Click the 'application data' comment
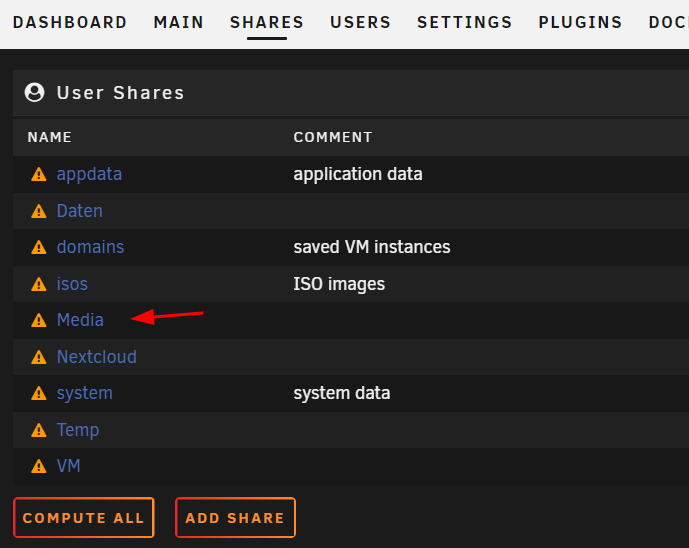Image resolution: width=689 pixels, height=548 pixels. pyautogui.click(x=358, y=174)
